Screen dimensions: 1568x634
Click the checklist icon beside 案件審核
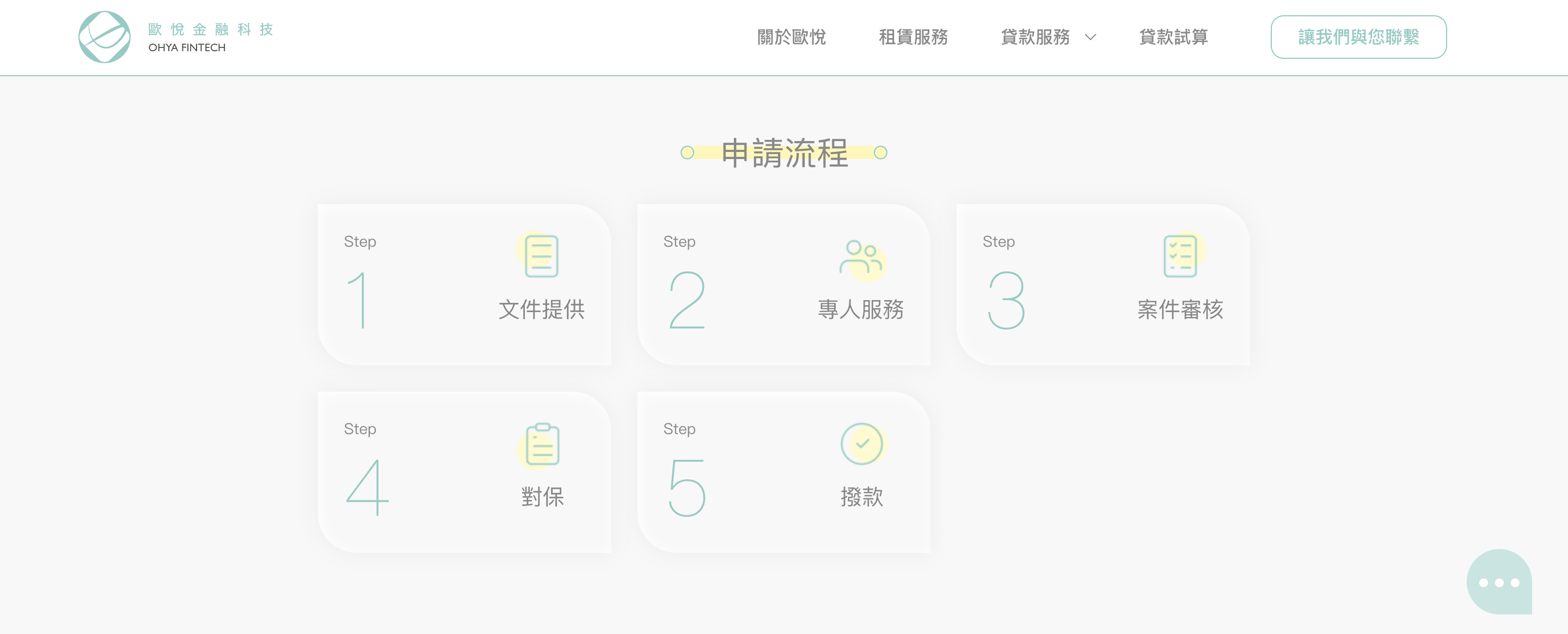pyautogui.click(x=1180, y=257)
